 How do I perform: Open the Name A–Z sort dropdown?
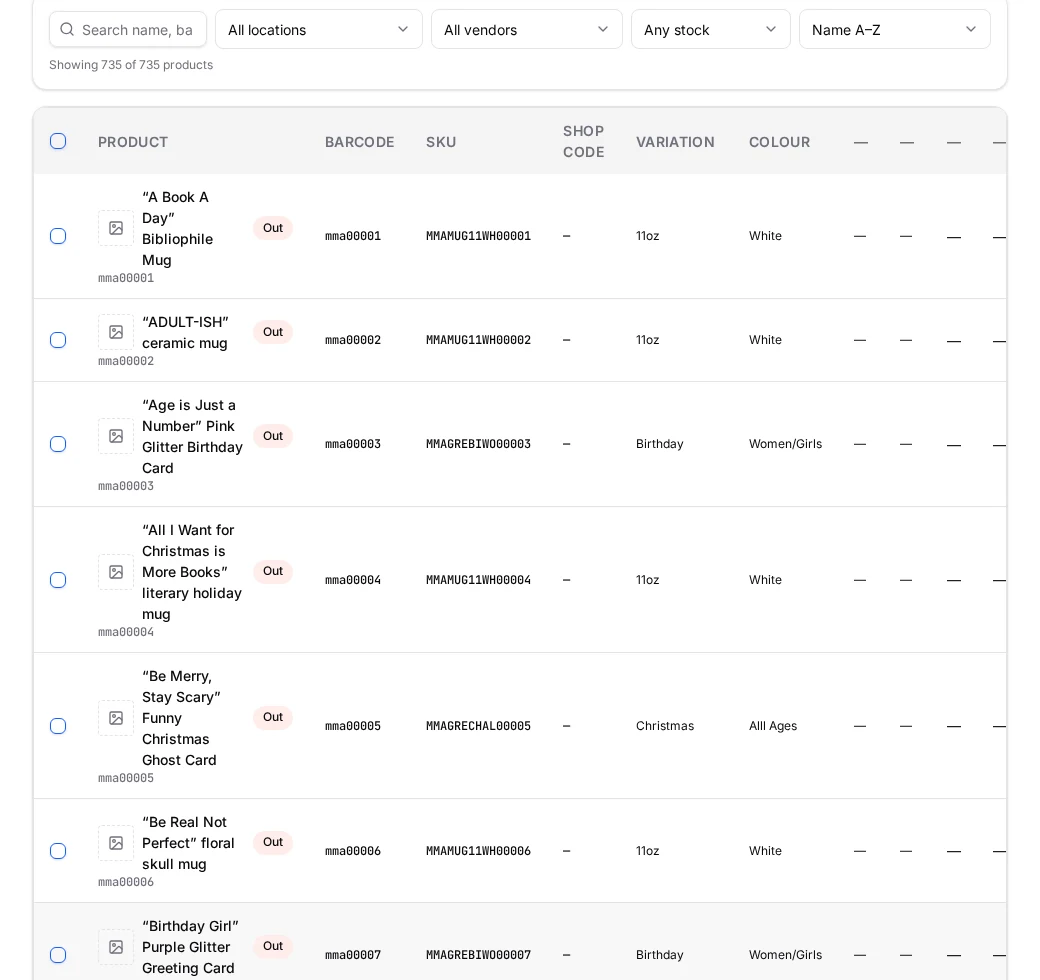click(895, 29)
